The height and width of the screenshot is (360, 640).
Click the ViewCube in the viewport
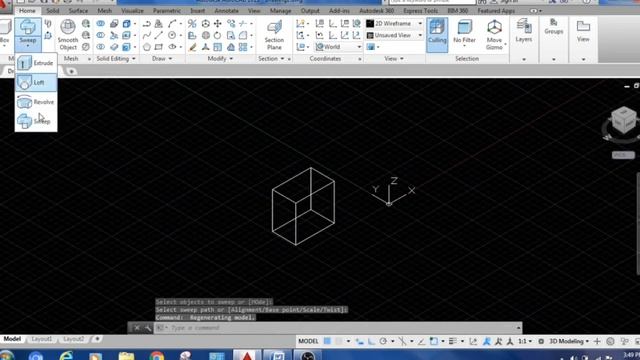pyautogui.click(x=623, y=120)
